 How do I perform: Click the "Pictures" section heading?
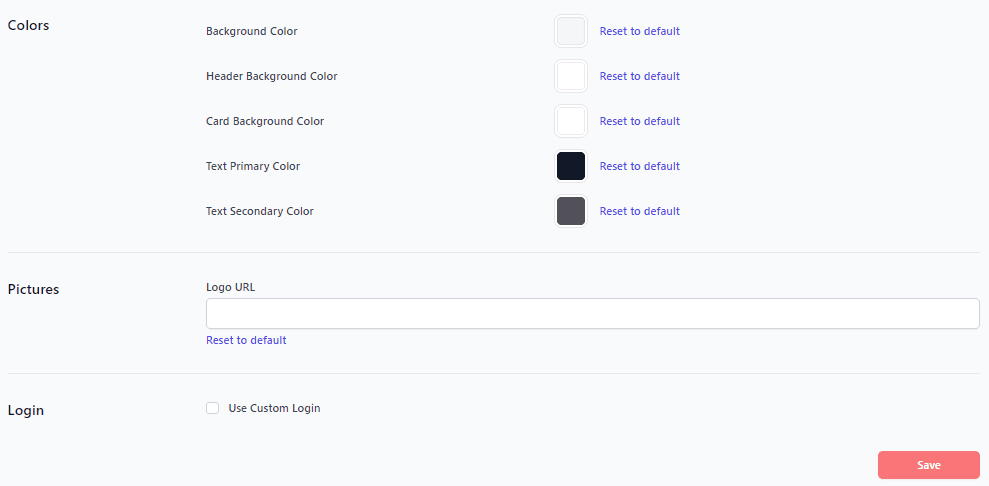(x=33, y=289)
